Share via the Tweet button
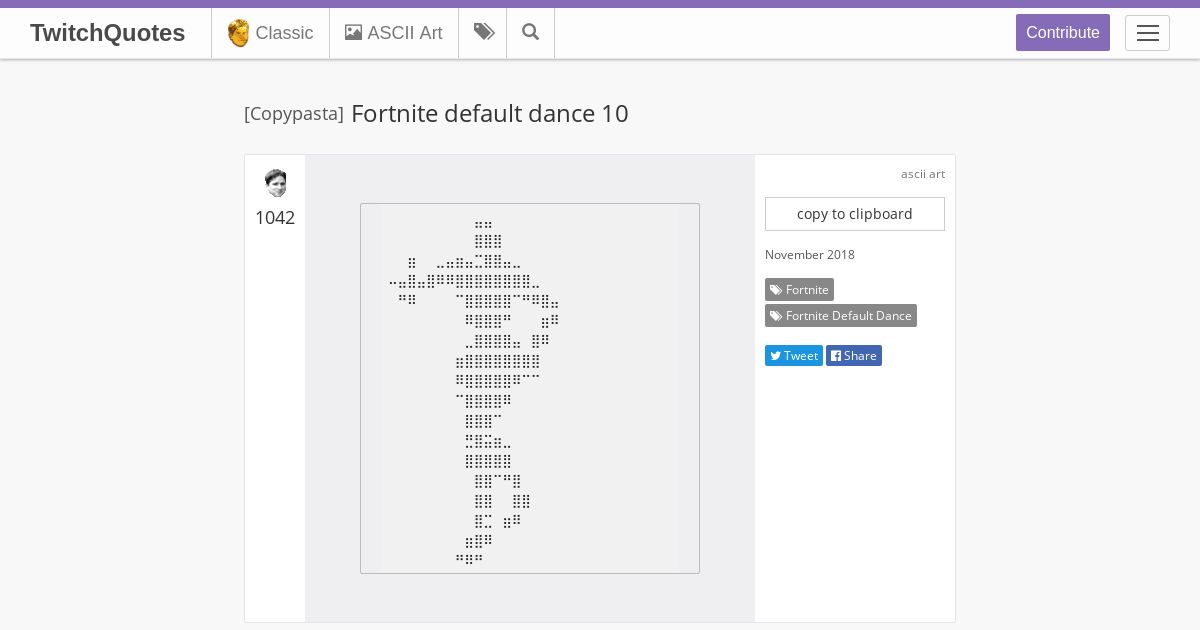1200x630 pixels. [x=794, y=356]
